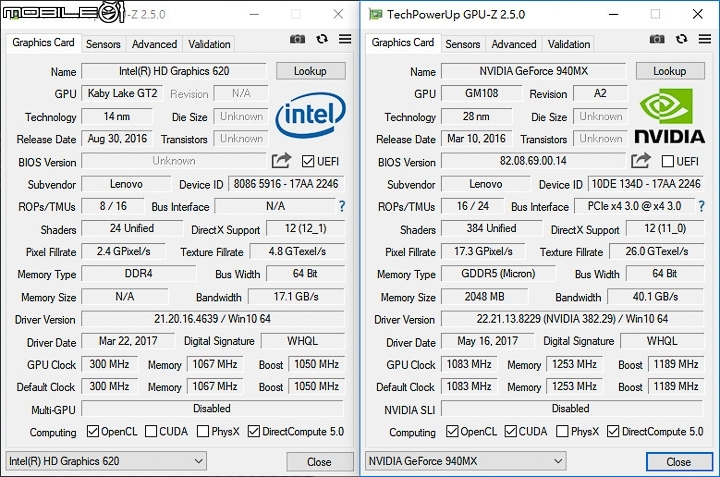Image resolution: width=720 pixels, height=477 pixels.
Task: Take screenshot via camera icon in Intel window
Action: coord(298,39)
